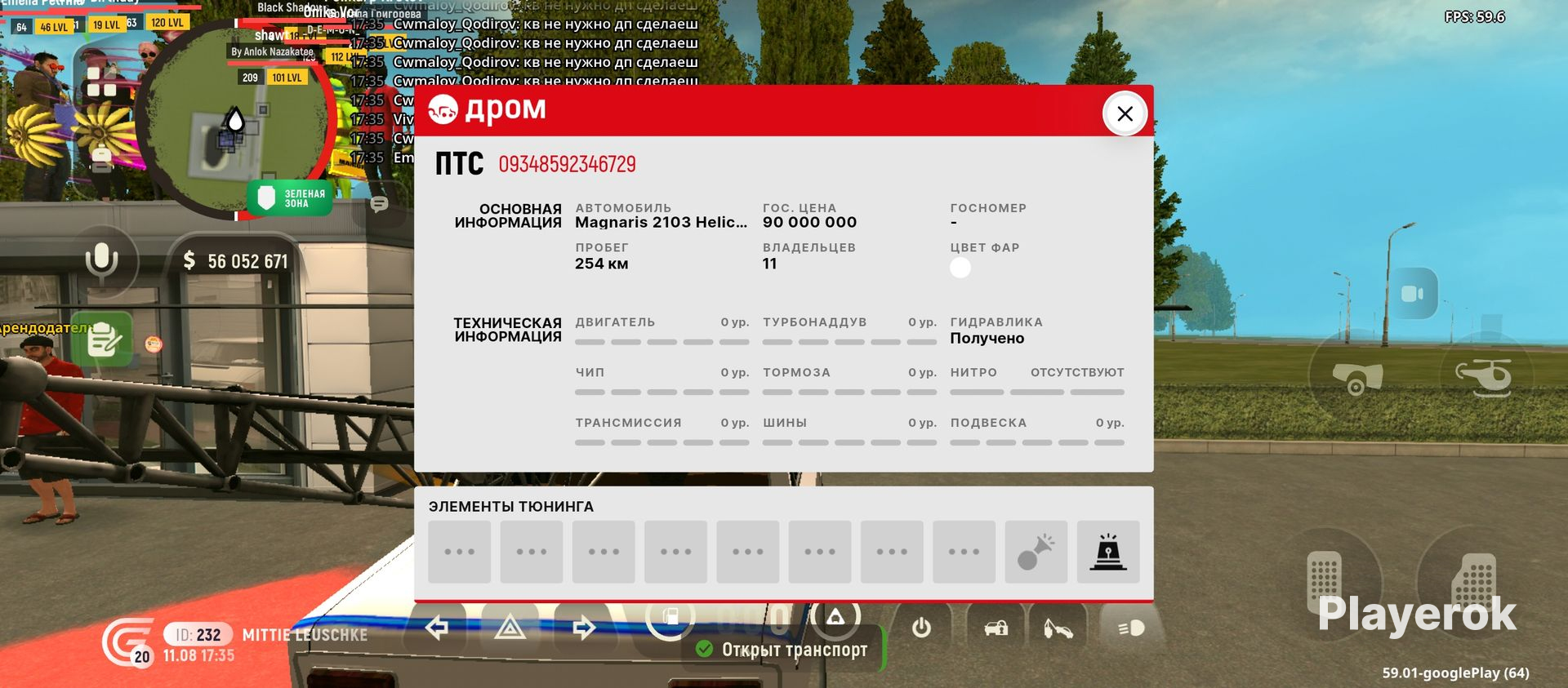Turn on the hazard lights triangle

(510, 628)
